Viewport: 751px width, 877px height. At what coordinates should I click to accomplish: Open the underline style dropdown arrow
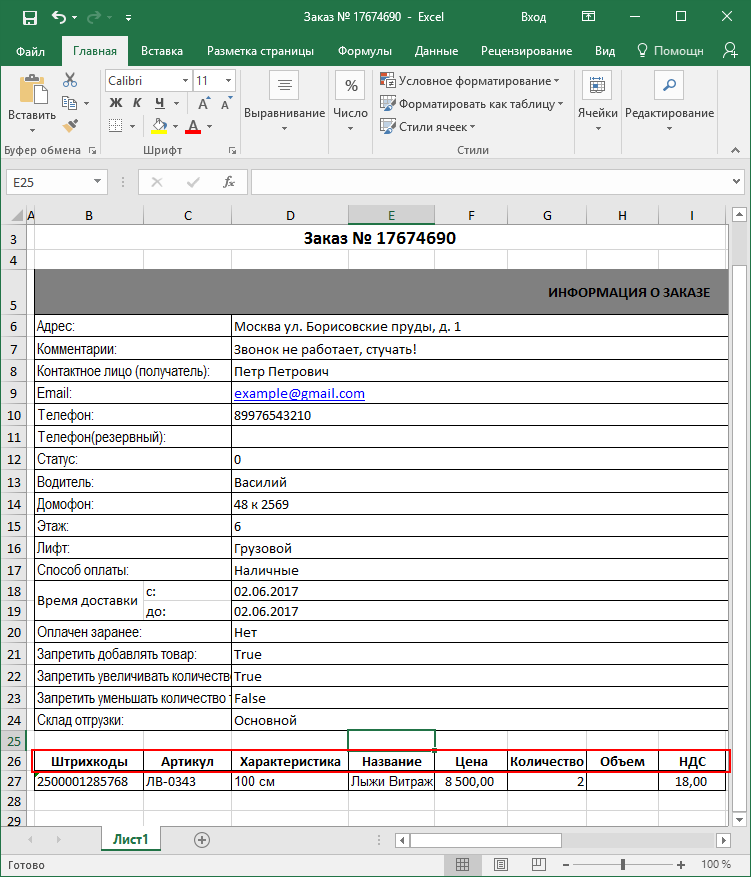click(x=176, y=103)
